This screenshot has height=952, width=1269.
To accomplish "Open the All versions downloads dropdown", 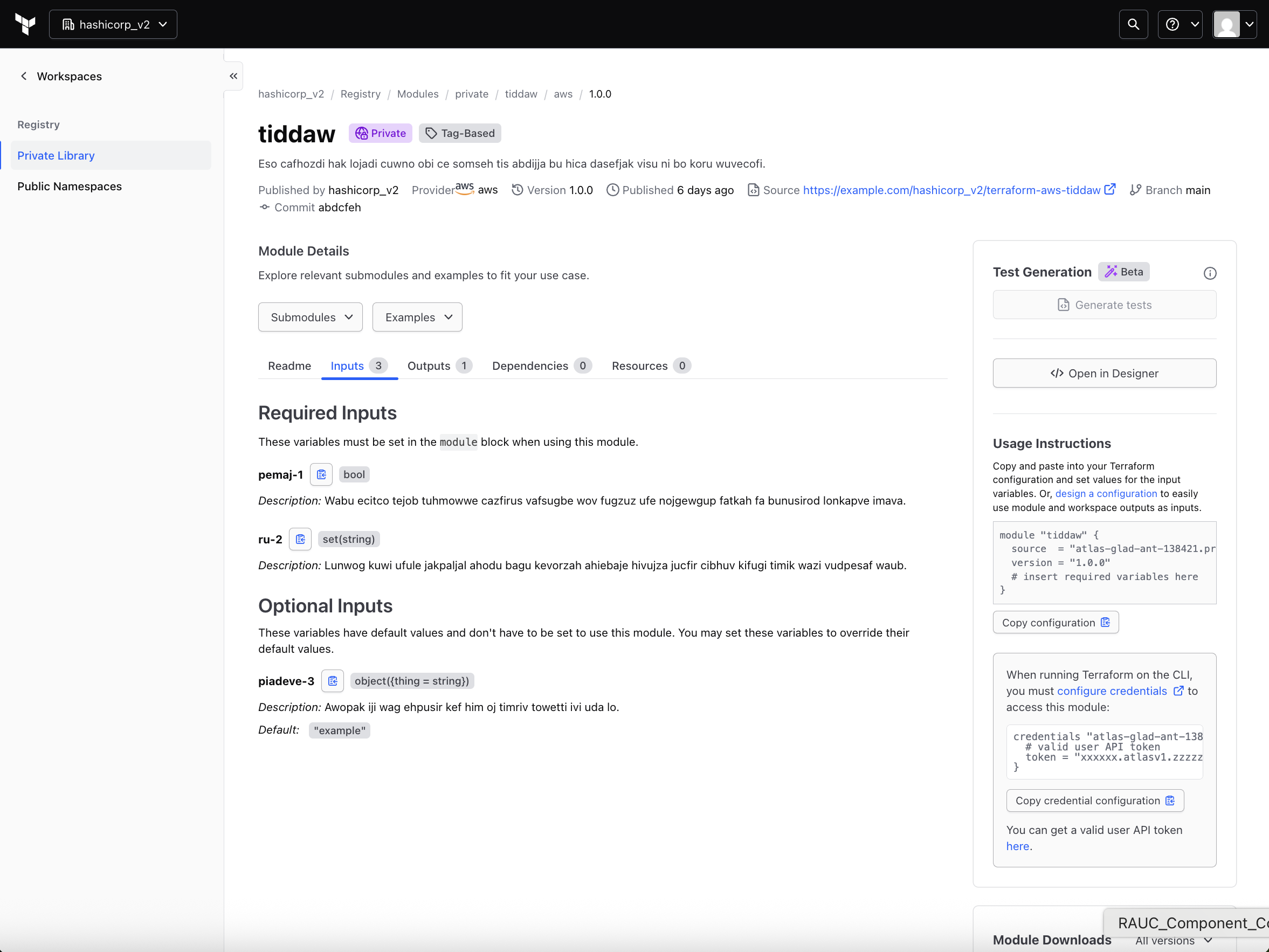I will 1173,941.
